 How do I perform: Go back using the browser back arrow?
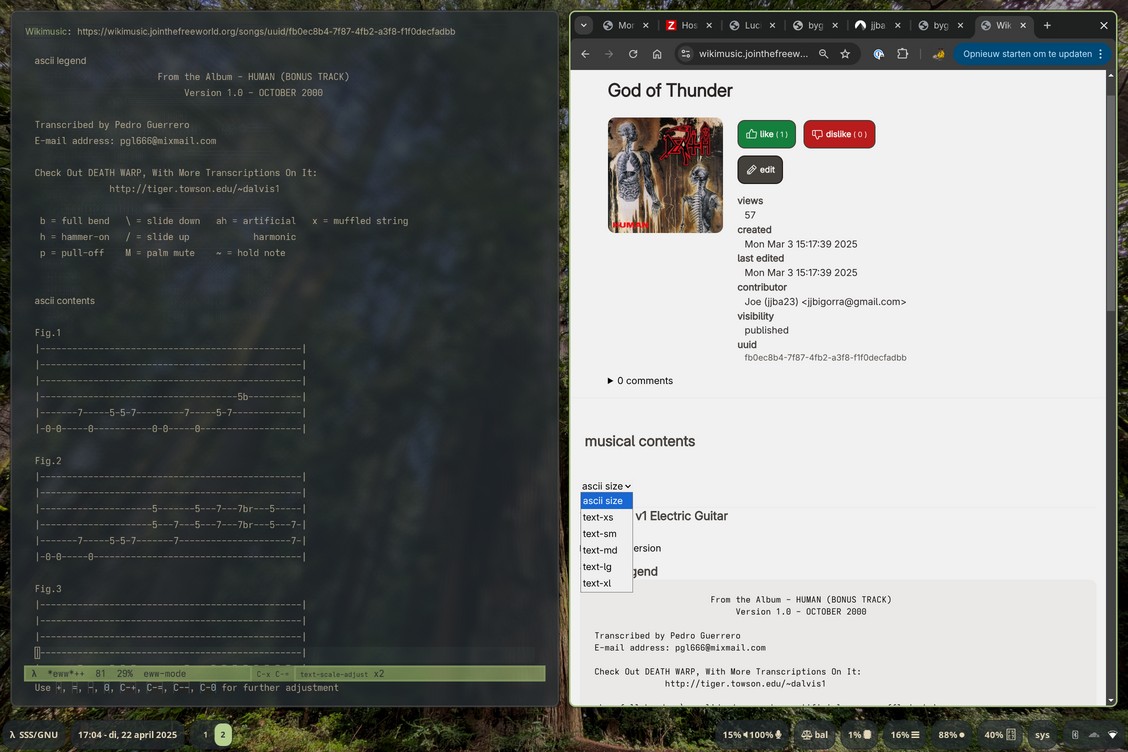586,54
